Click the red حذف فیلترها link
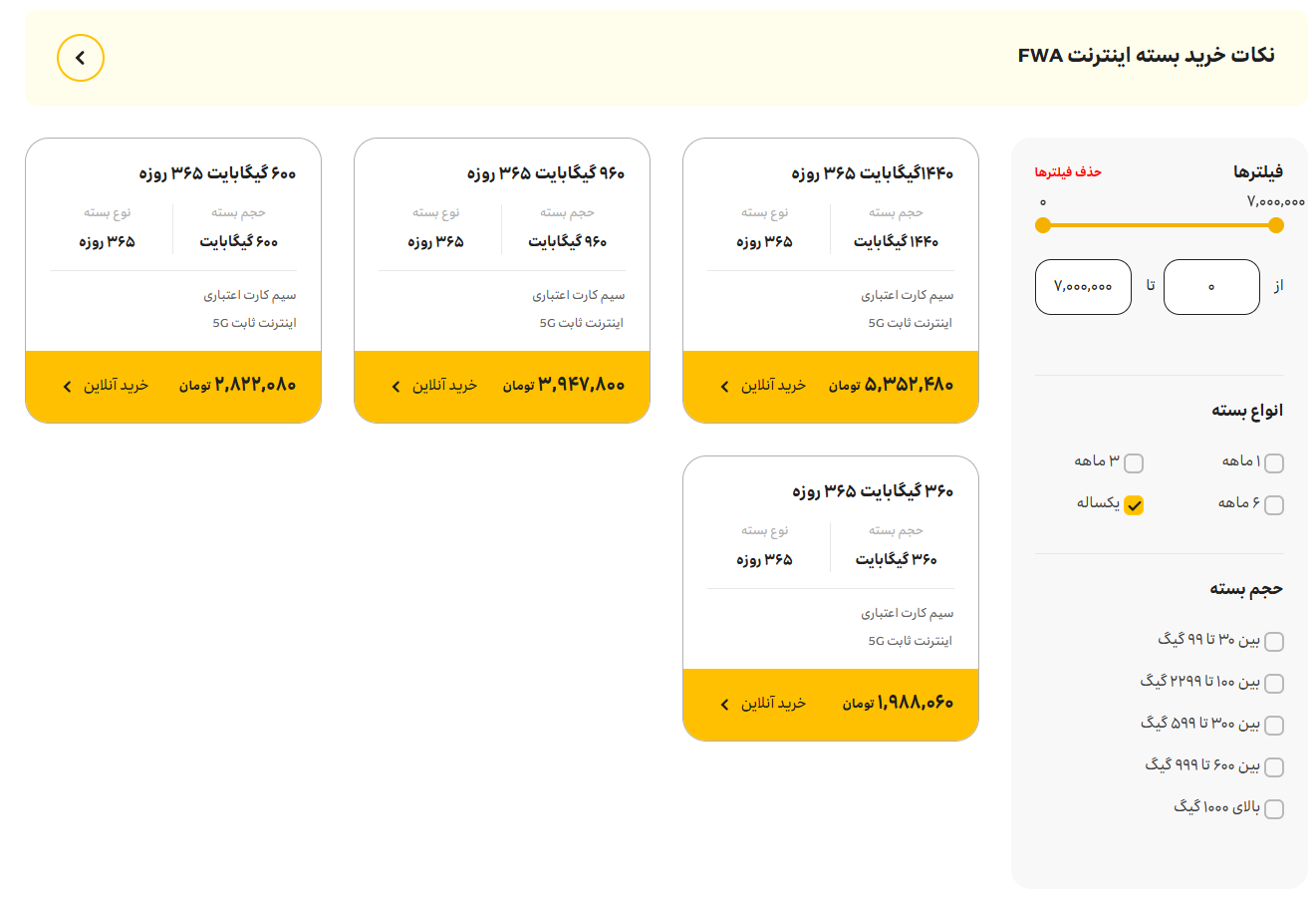The width and height of the screenshot is (1316, 904). [1068, 172]
